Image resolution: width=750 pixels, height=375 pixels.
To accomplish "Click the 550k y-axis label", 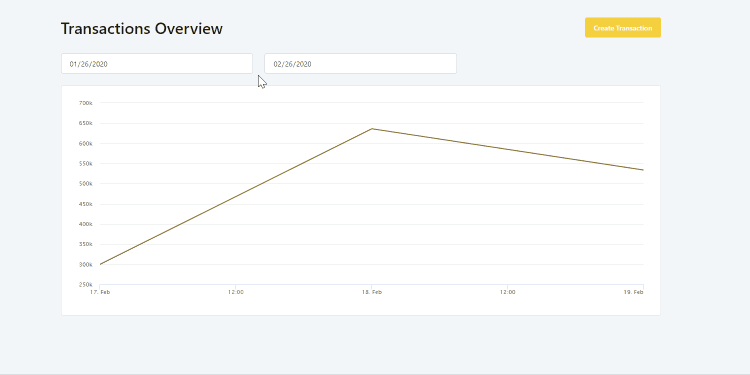I will pos(86,164).
